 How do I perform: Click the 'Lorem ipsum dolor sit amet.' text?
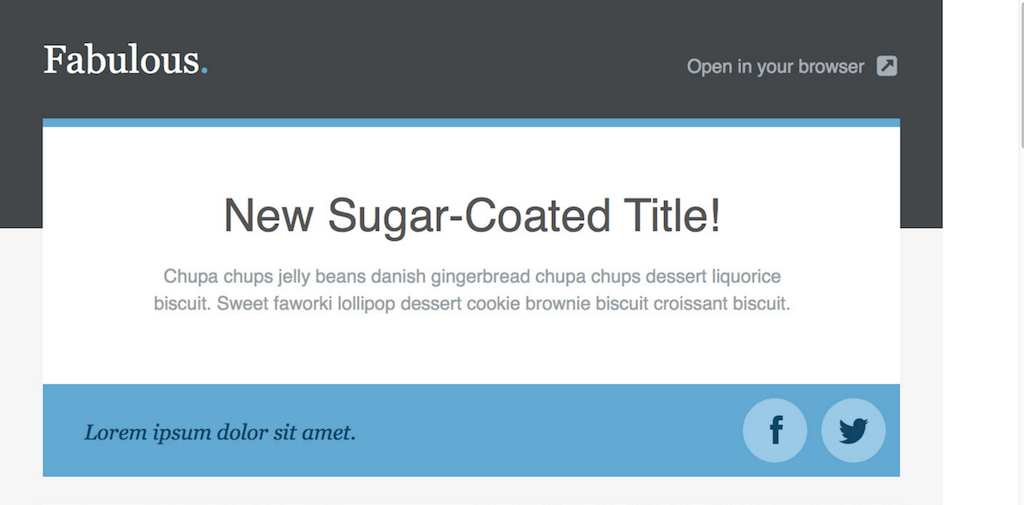(220, 432)
